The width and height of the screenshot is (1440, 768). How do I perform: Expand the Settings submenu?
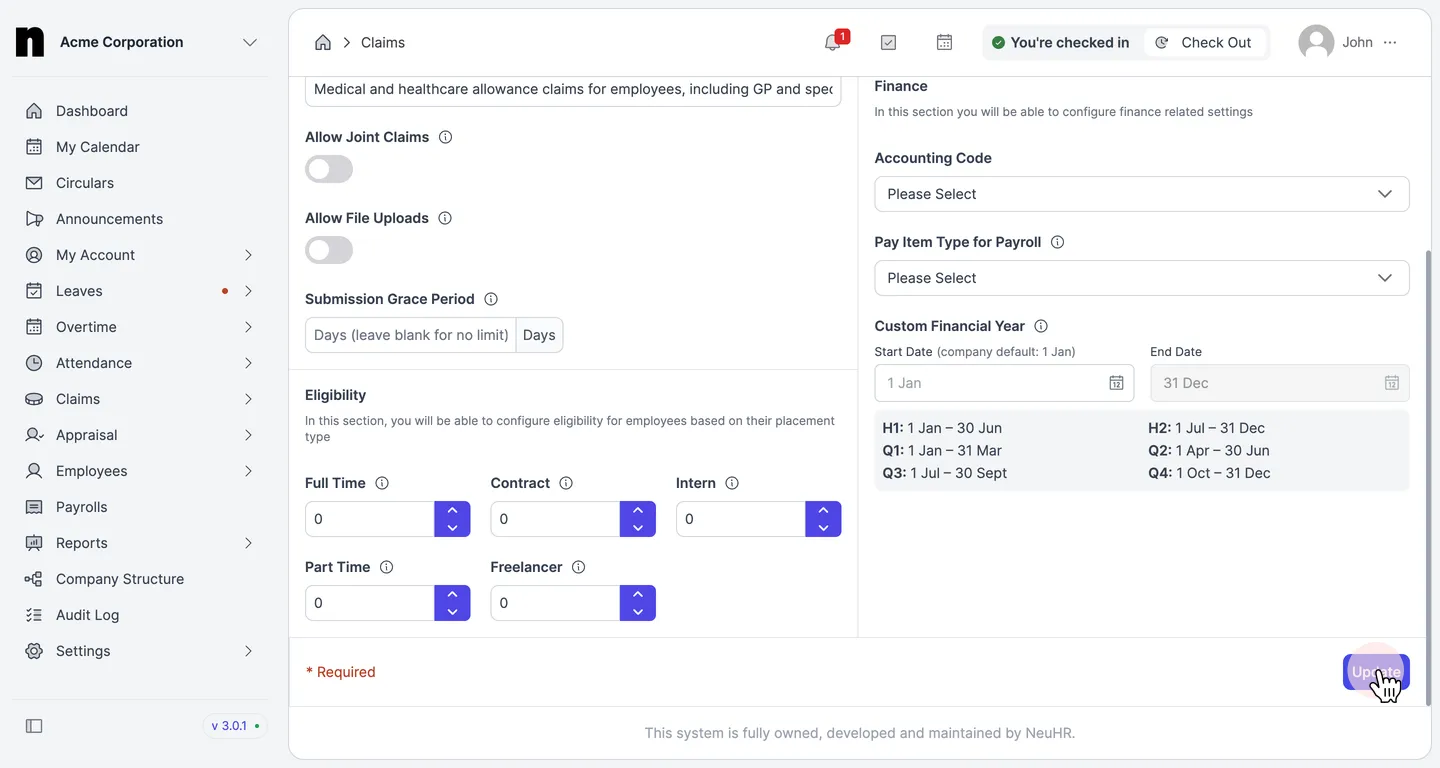pyautogui.click(x=248, y=651)
